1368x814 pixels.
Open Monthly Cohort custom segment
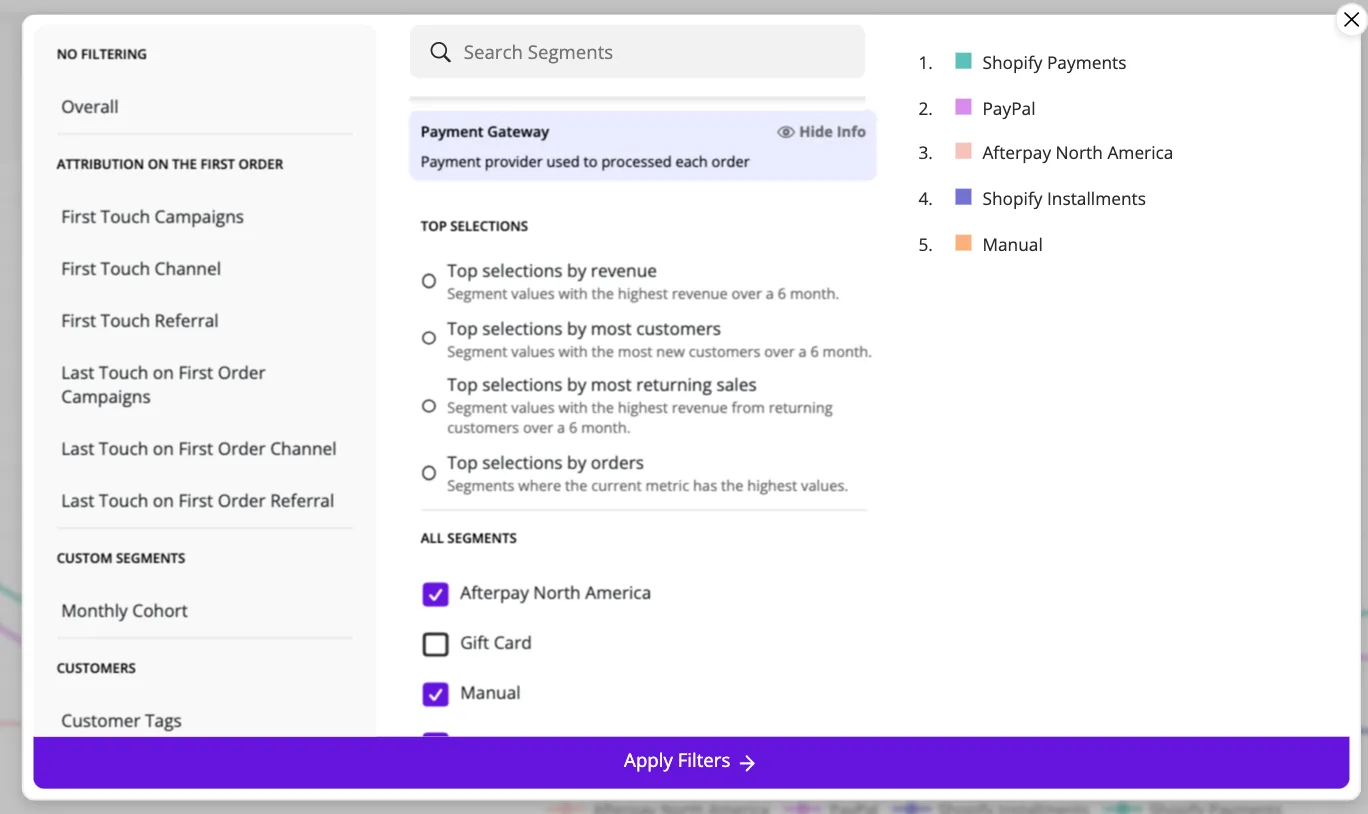click(x=125, y=611)
